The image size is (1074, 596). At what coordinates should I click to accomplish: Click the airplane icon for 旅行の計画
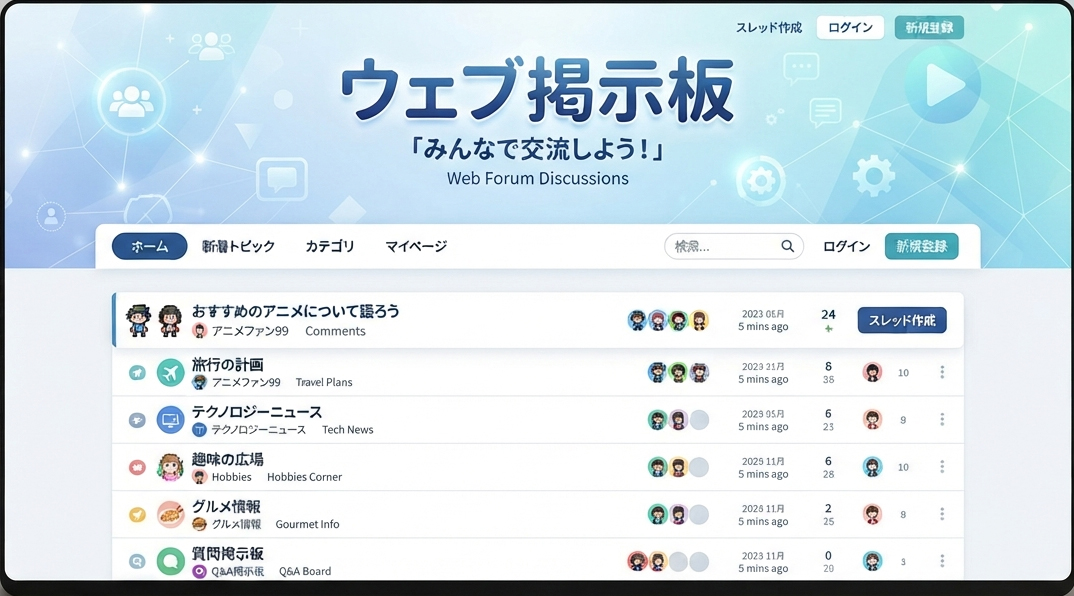click(x=171, y=373)
